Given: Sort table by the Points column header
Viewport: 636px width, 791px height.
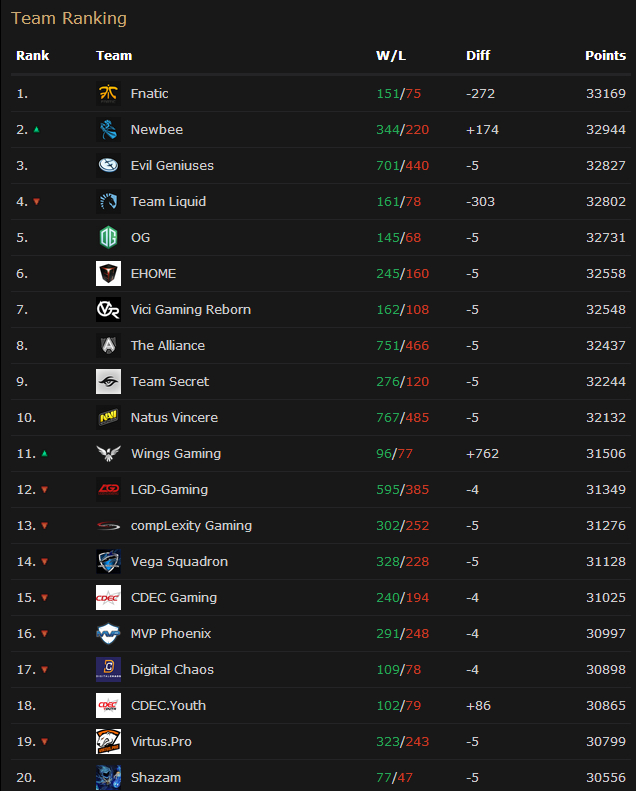Looking at the screenshot, I should (x=605, y=56).
